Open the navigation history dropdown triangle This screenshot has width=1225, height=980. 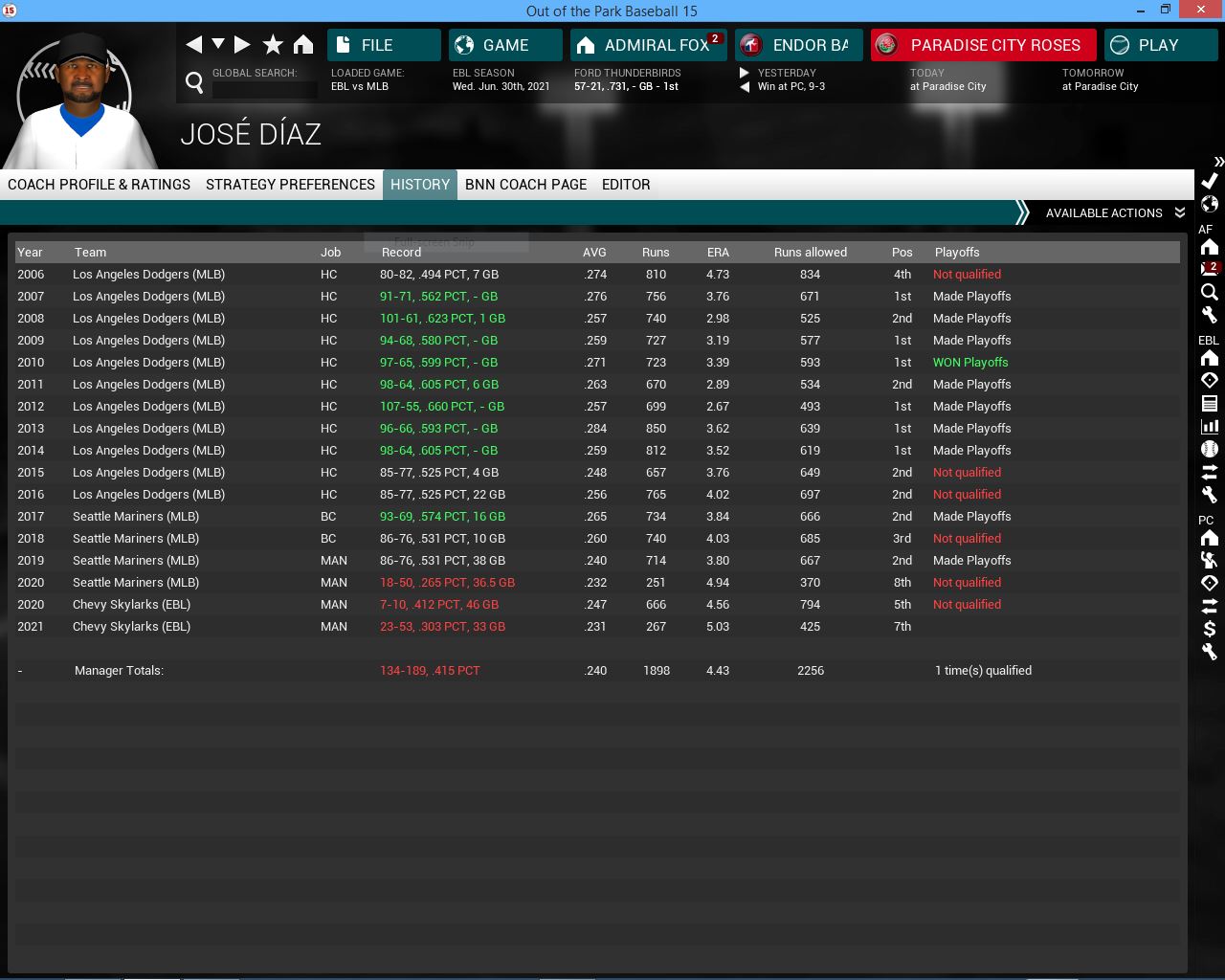click(218, 45)
